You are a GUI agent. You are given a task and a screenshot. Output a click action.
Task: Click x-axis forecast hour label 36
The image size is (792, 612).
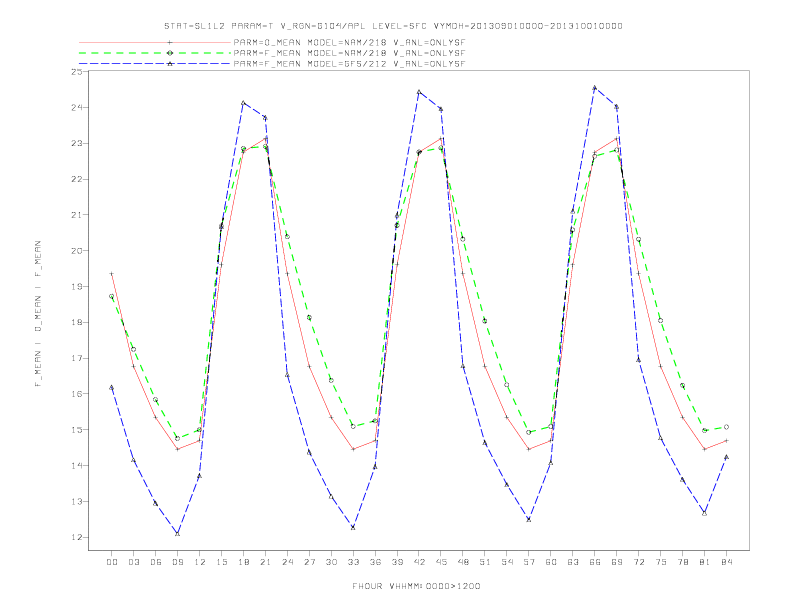375,562
